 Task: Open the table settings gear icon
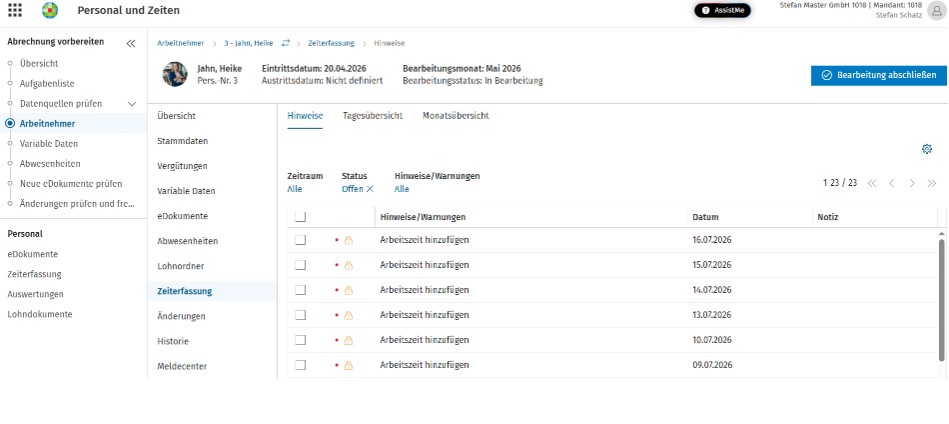click(927, 149)
